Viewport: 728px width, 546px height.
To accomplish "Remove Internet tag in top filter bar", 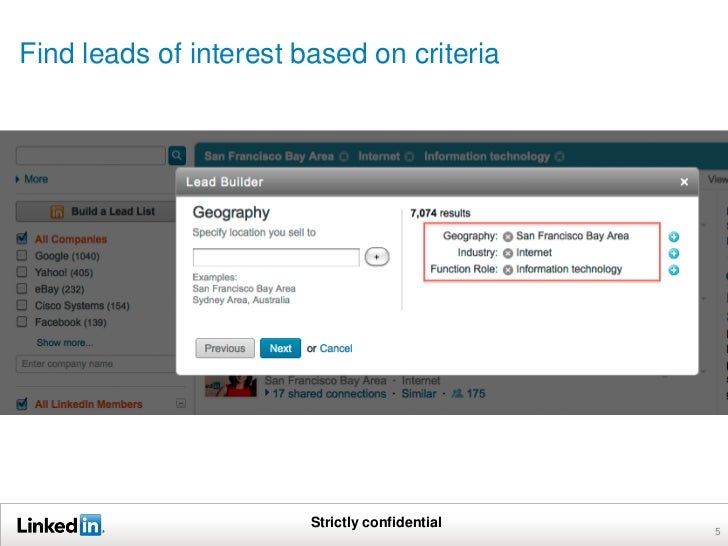I will point(409,156).
